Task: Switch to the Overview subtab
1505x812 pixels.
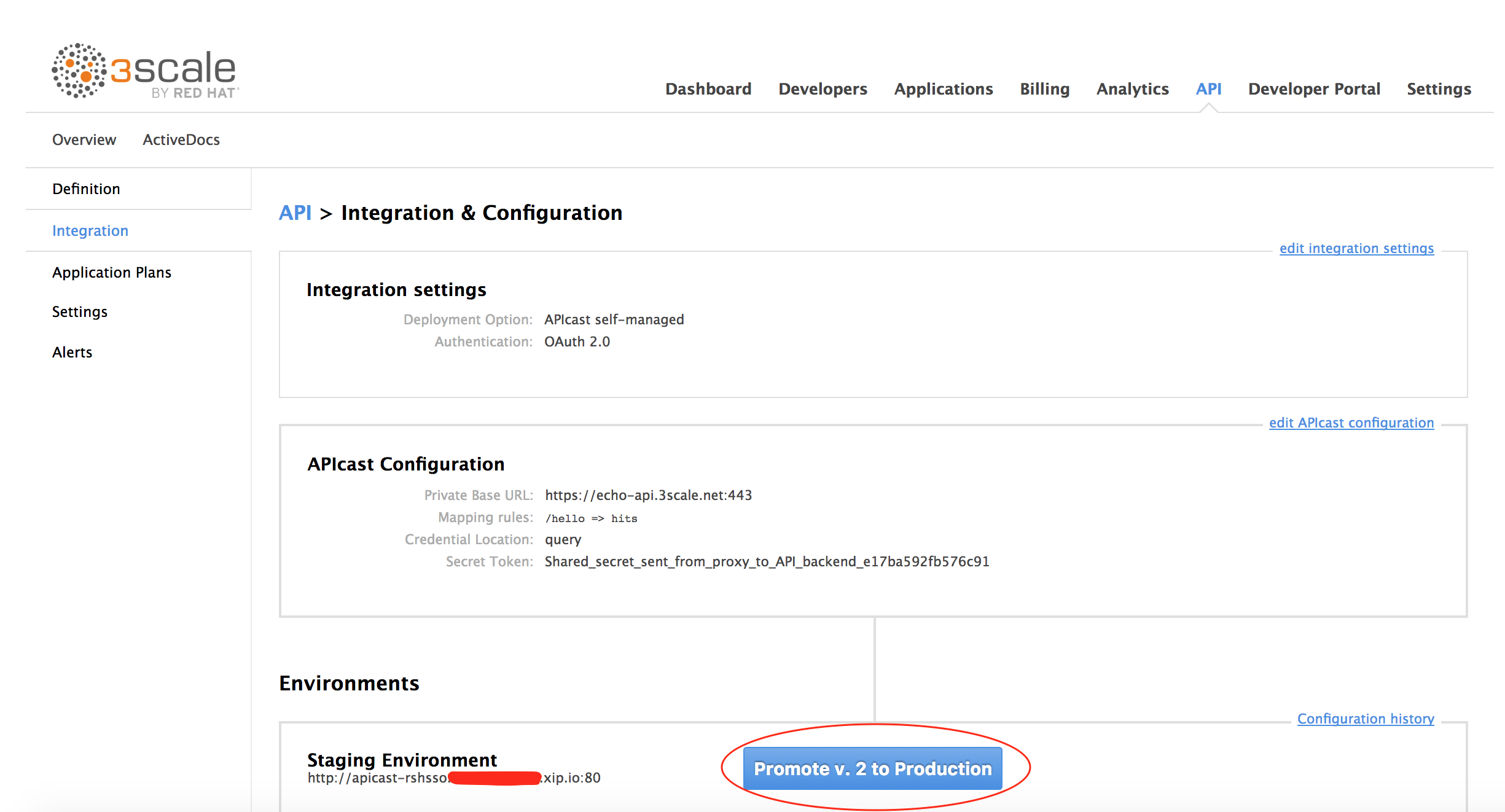Action: tap(84, 140)
